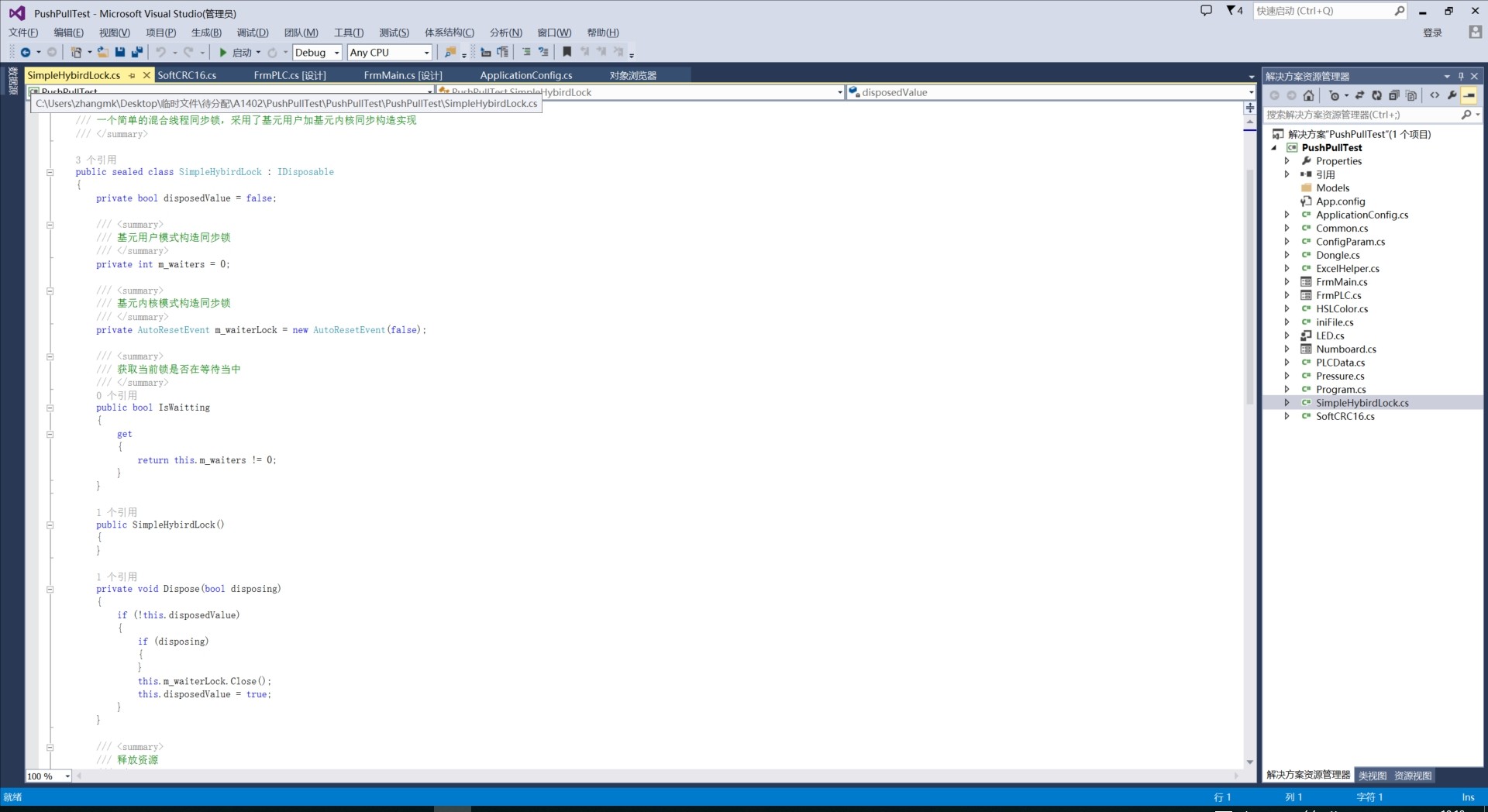
Task: Open the 工具(T) menu
Action: pyautogui.click(x=349, y=33)
